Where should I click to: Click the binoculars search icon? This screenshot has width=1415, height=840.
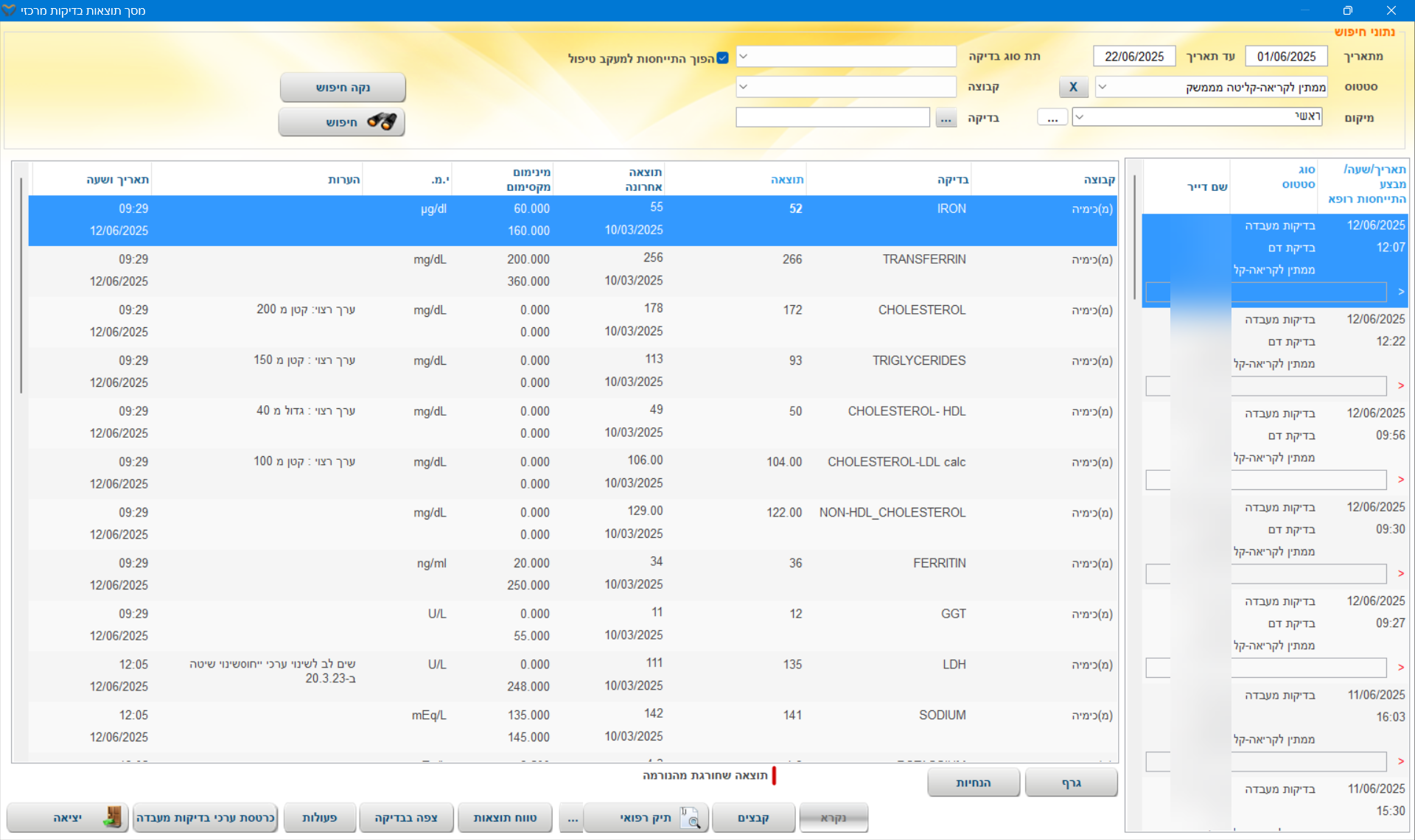(x=382, y=122)
